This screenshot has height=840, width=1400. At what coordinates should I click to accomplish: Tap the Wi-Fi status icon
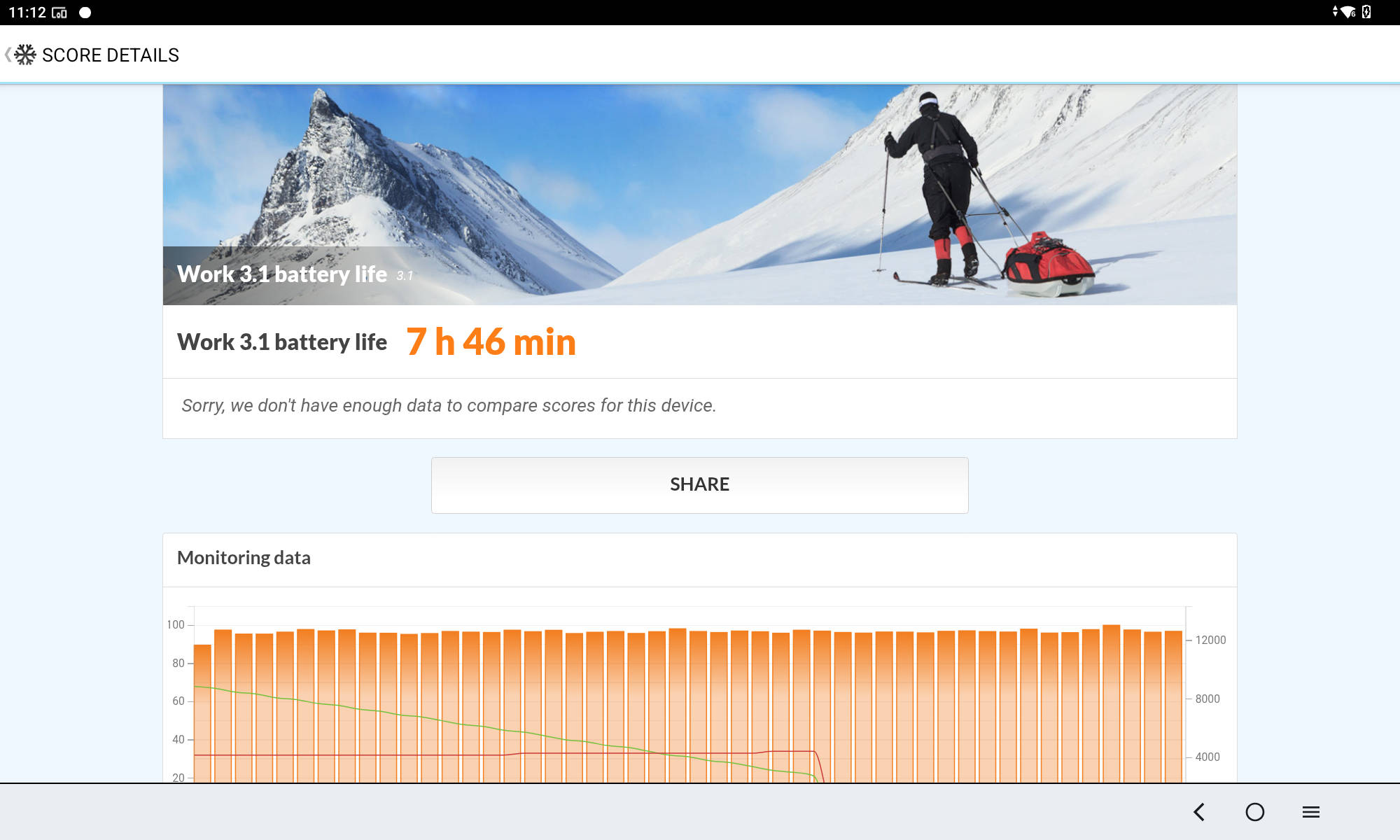point(1348,12)
